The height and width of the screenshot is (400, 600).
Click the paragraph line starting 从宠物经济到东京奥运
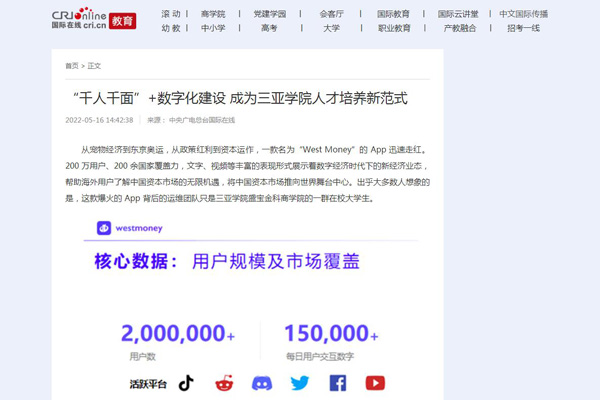[254, 150]
